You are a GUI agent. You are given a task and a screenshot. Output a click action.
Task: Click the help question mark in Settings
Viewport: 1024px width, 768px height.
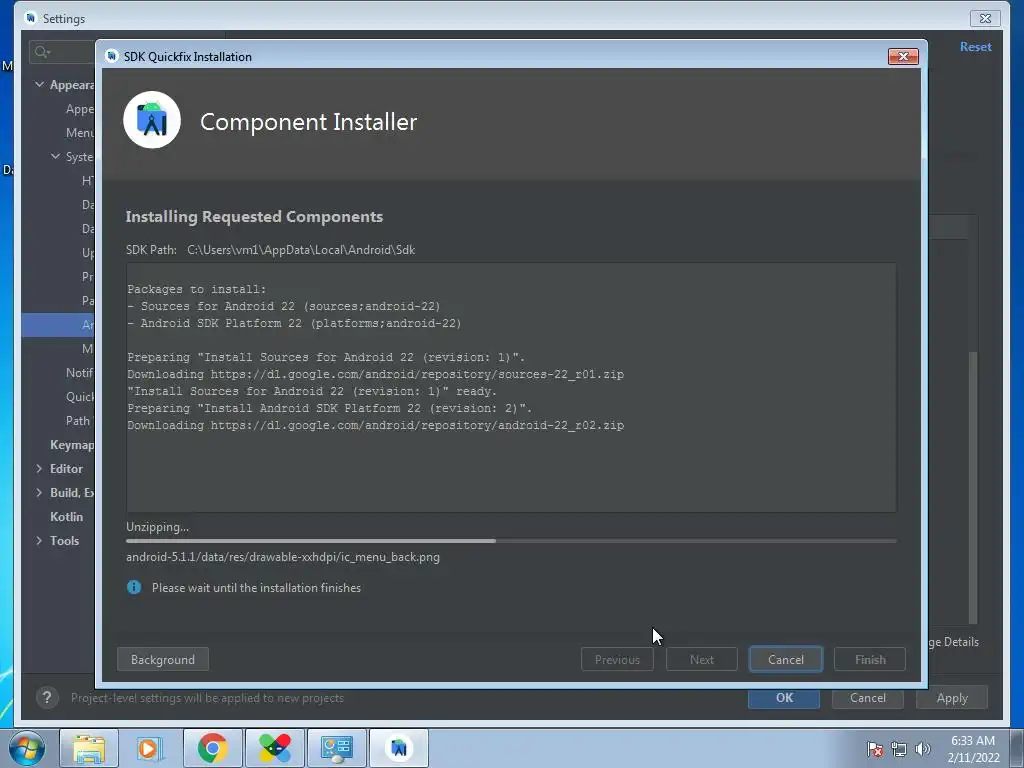pos(47,697)
